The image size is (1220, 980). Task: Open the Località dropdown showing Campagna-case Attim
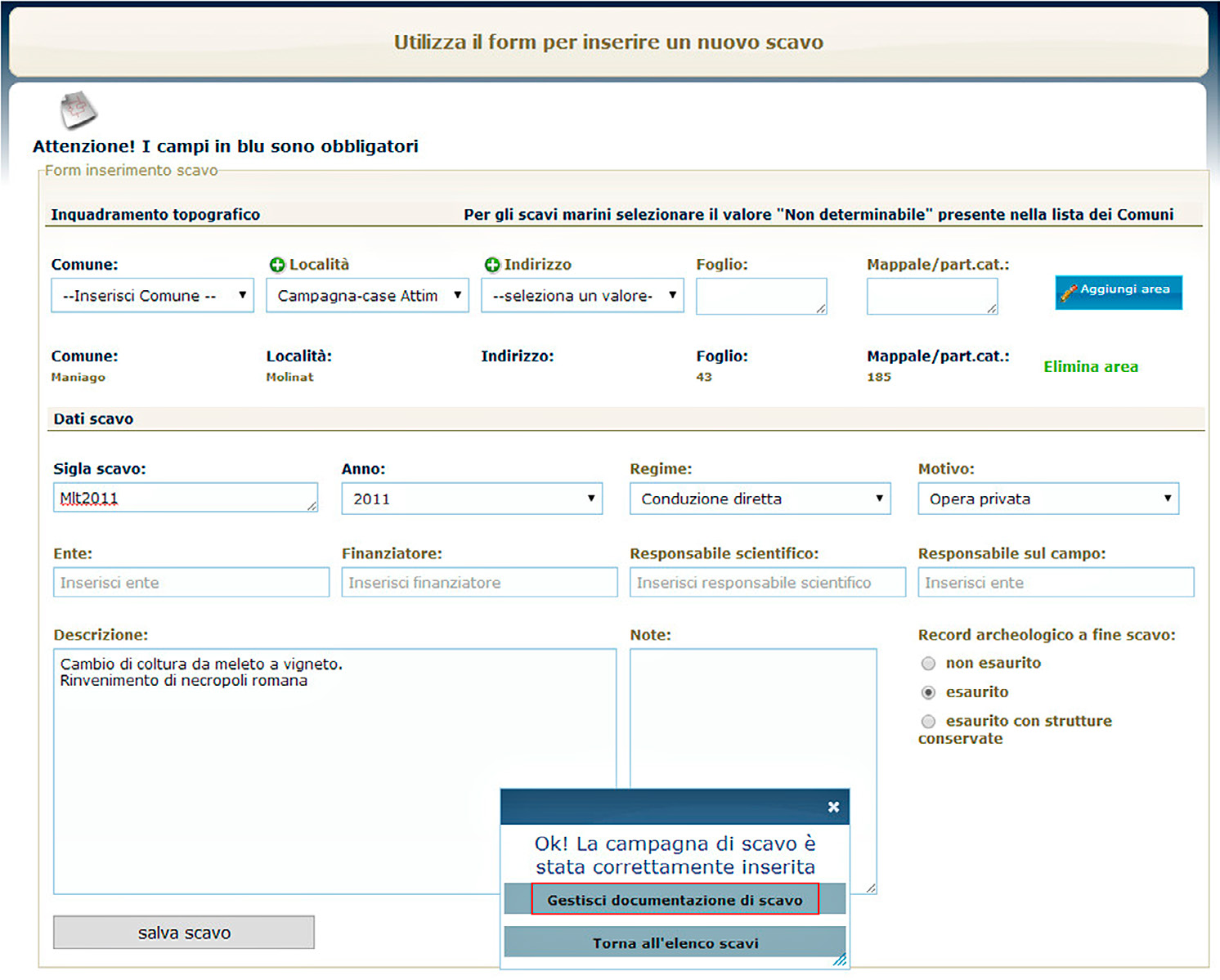[367, 295]
